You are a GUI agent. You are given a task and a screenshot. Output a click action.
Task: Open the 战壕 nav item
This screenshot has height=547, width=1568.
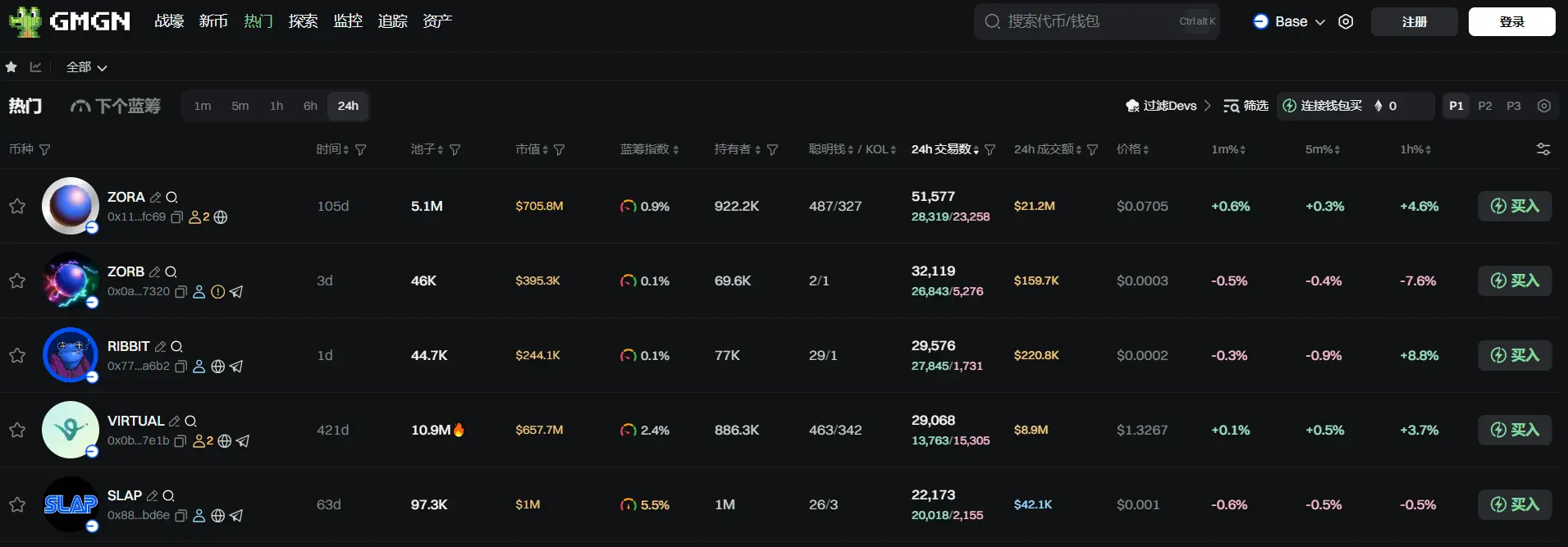click(170, 21)
